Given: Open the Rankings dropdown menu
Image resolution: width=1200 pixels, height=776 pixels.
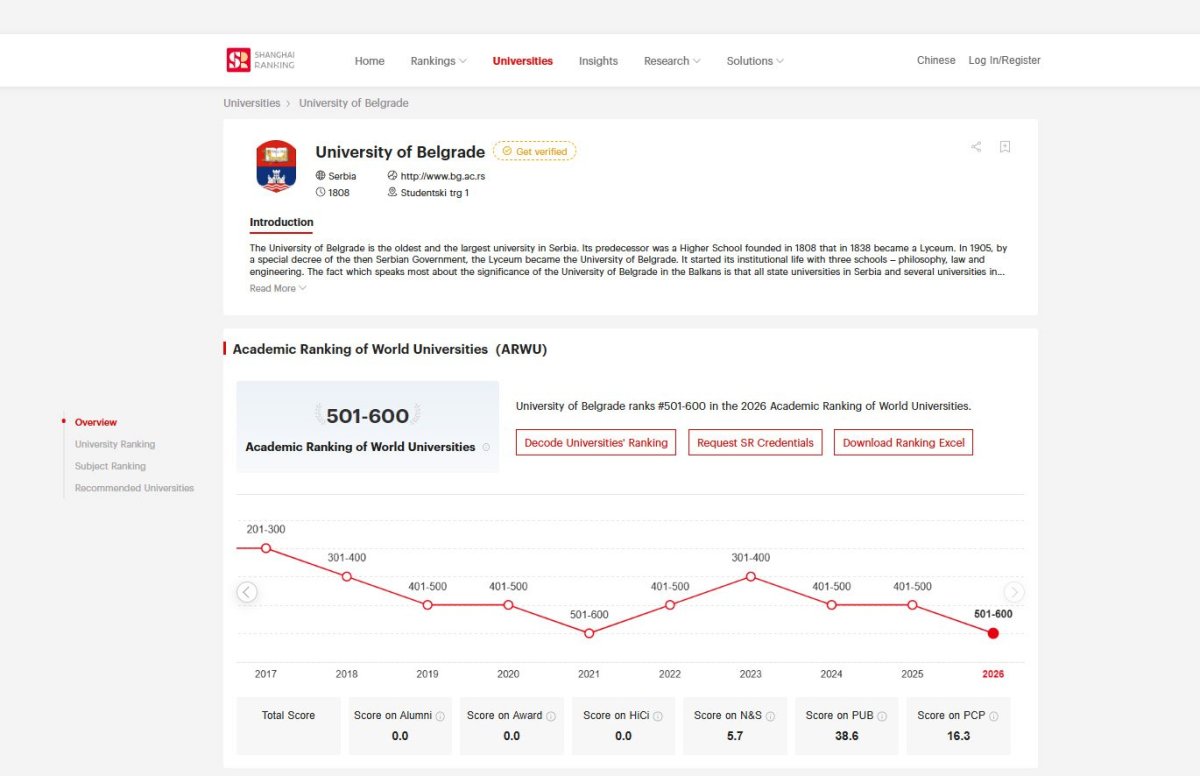Looking at the screenshot, I should (438, 61).
